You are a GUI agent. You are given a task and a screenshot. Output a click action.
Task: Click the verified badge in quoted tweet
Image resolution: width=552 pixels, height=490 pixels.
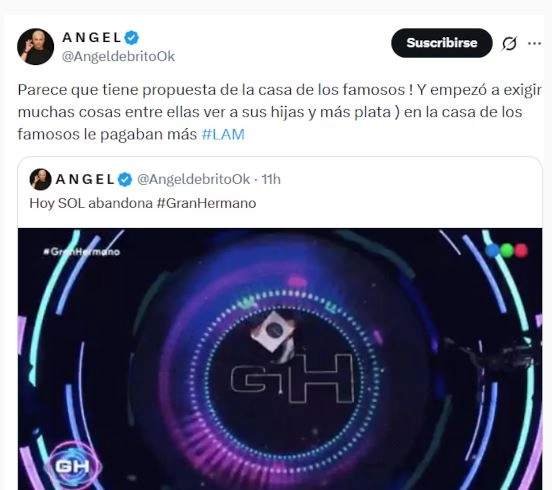(x=125, y=180)
